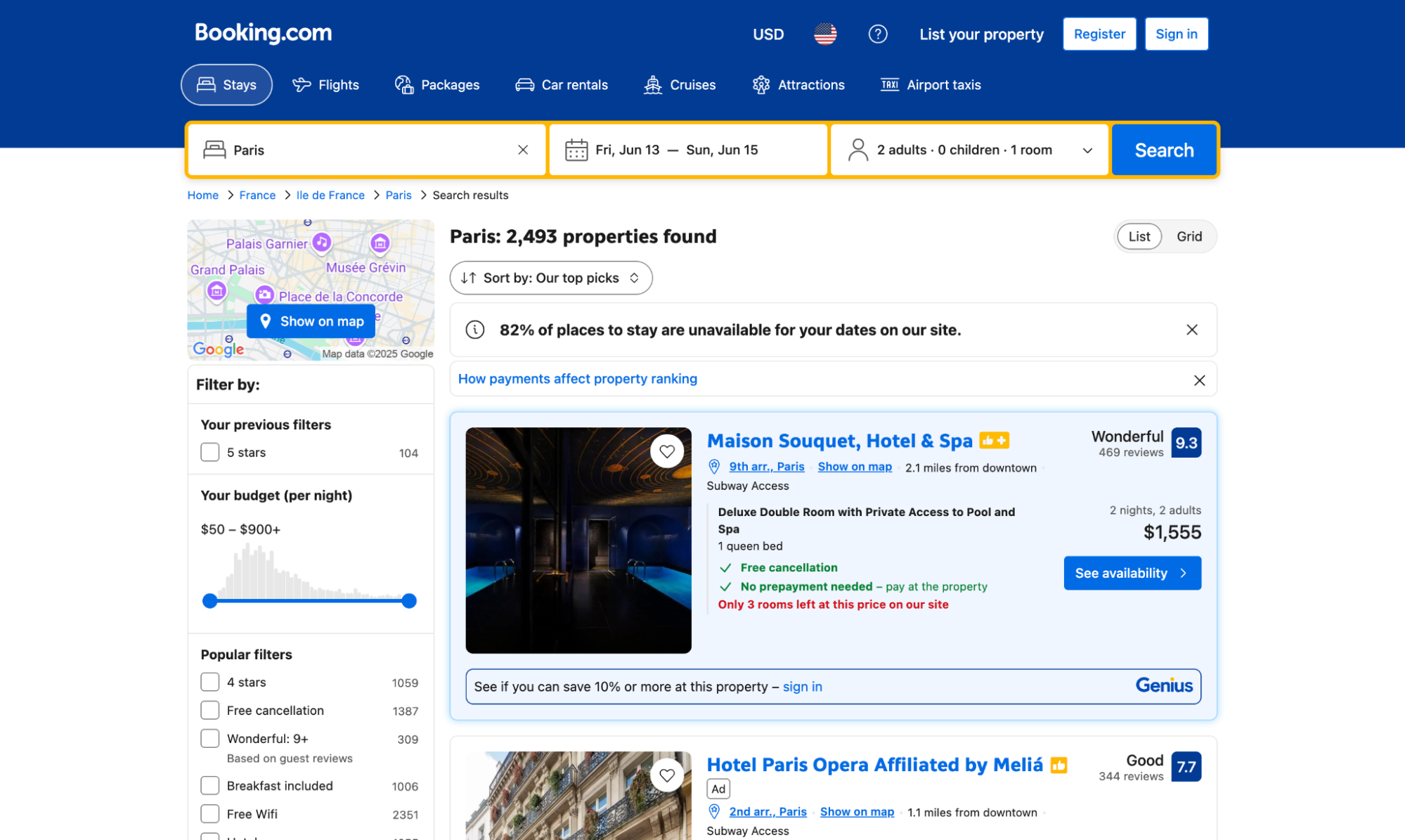This screenshot has height=840, width=1405.
Task: Click the Grand Palais map marker
Action: (217, 290)
